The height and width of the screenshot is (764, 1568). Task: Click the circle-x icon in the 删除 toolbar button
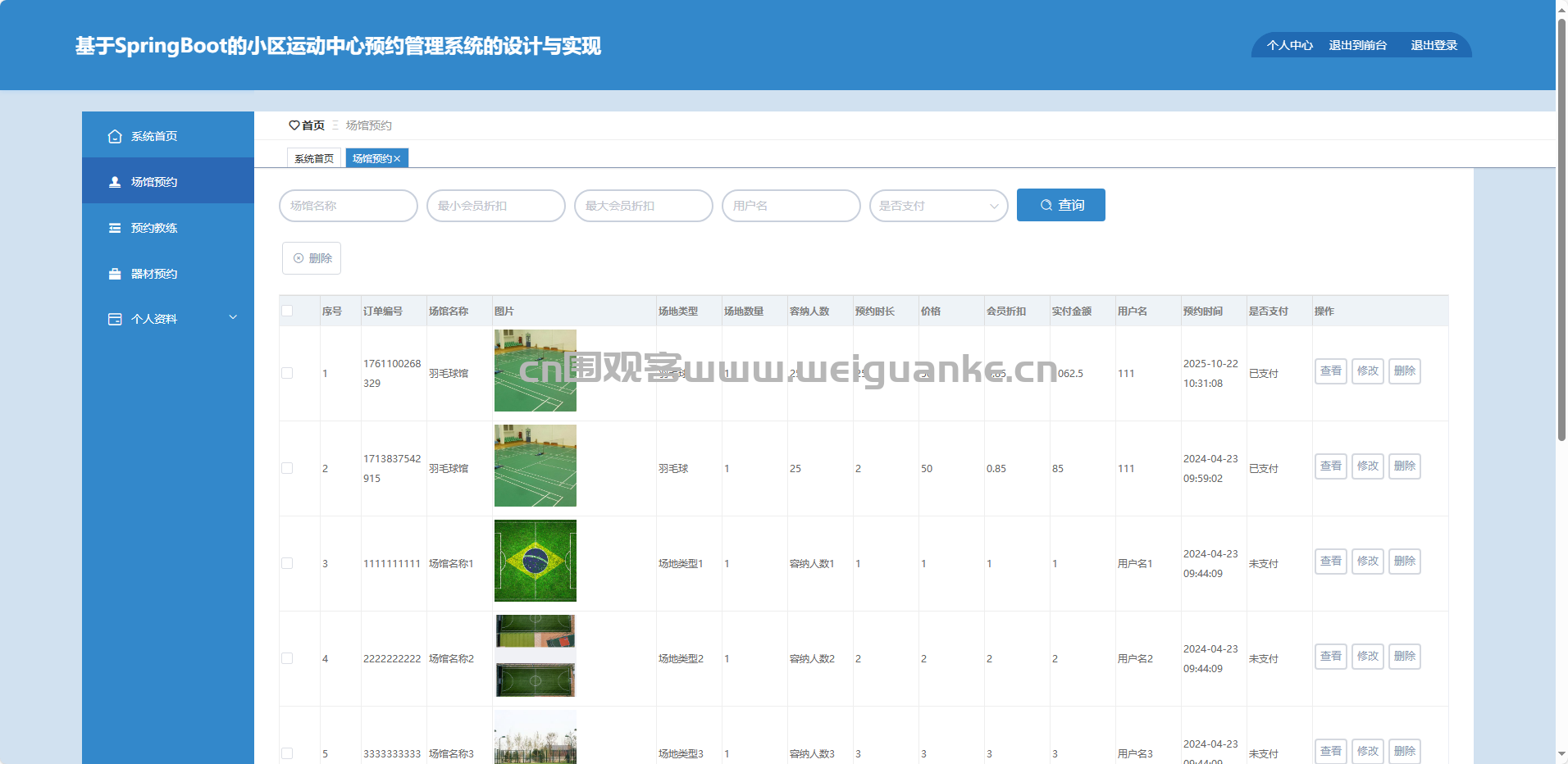tap(299, 258)
